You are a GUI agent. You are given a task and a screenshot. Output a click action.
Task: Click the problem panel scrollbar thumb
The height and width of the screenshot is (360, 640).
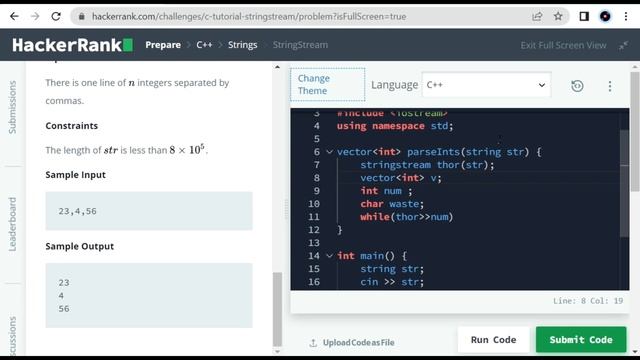(x=277, y=309)
